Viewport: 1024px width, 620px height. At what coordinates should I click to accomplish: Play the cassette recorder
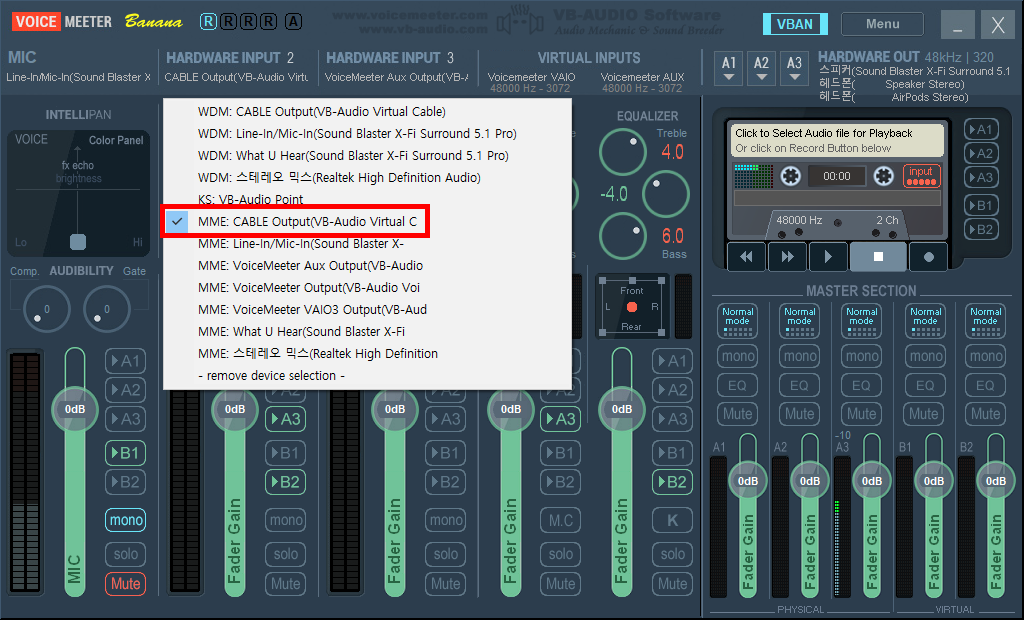coord(827,257)
